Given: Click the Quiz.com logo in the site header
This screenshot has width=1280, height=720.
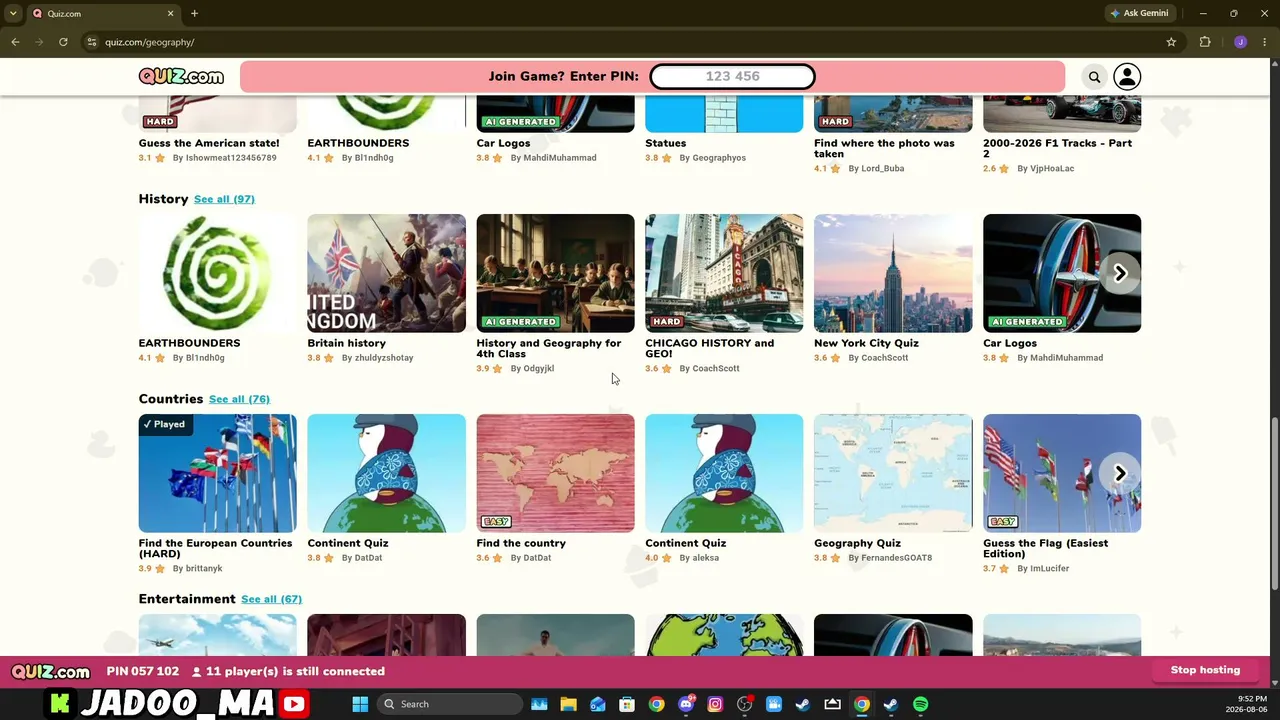Looking at the screenshot, I should (181, 77).
